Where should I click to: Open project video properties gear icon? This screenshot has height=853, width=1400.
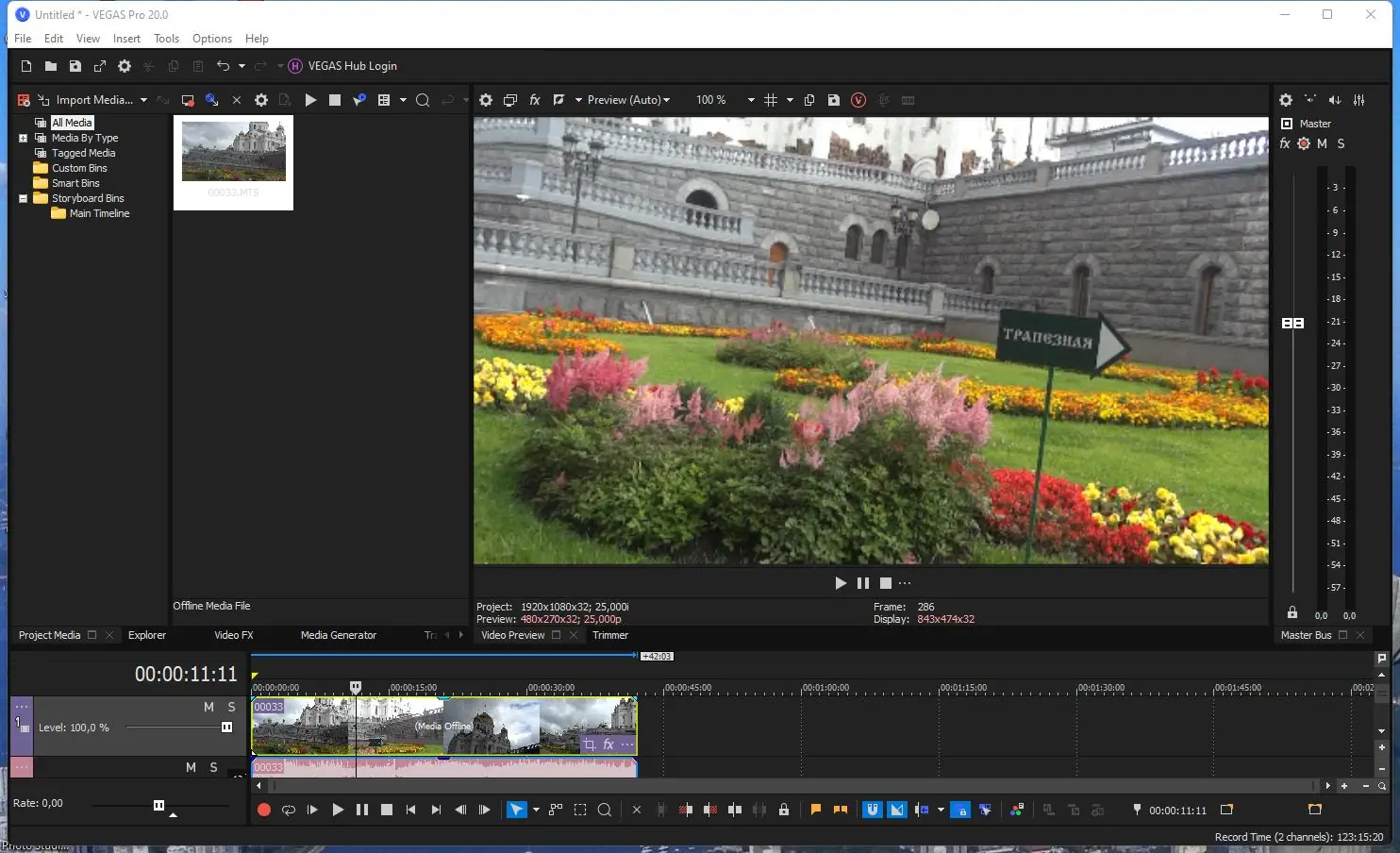tap(486, 100)
